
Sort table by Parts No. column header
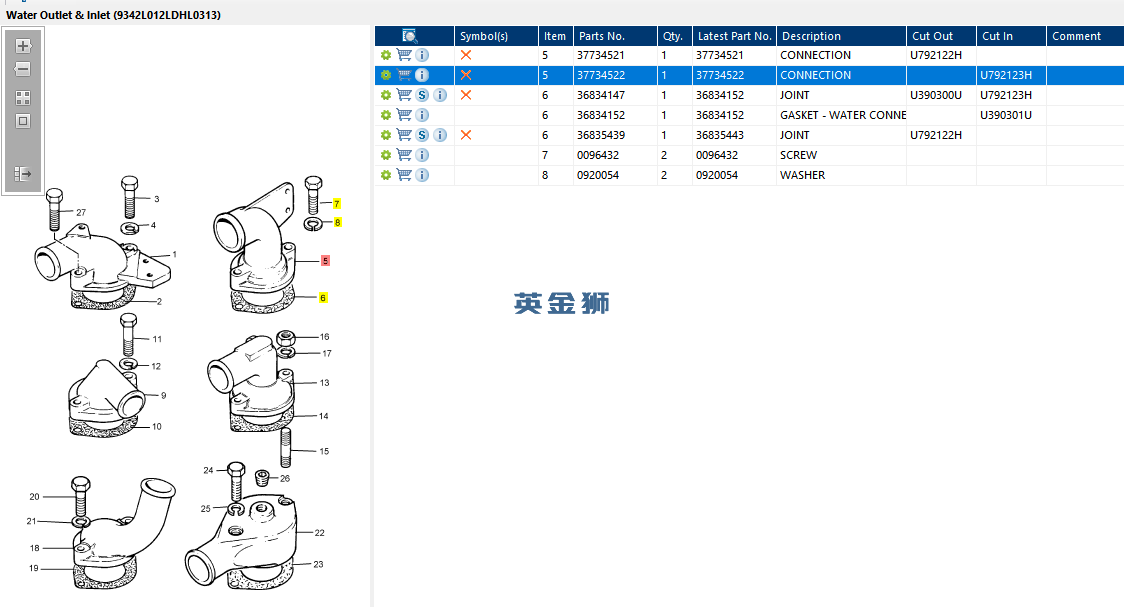[x=601, y=36]
